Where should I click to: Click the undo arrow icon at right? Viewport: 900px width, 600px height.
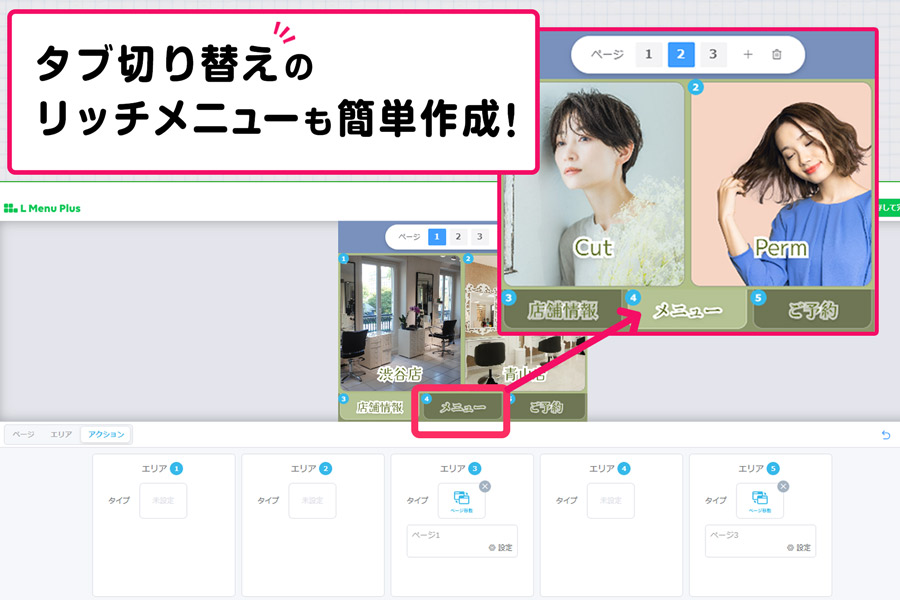(885, 435)
